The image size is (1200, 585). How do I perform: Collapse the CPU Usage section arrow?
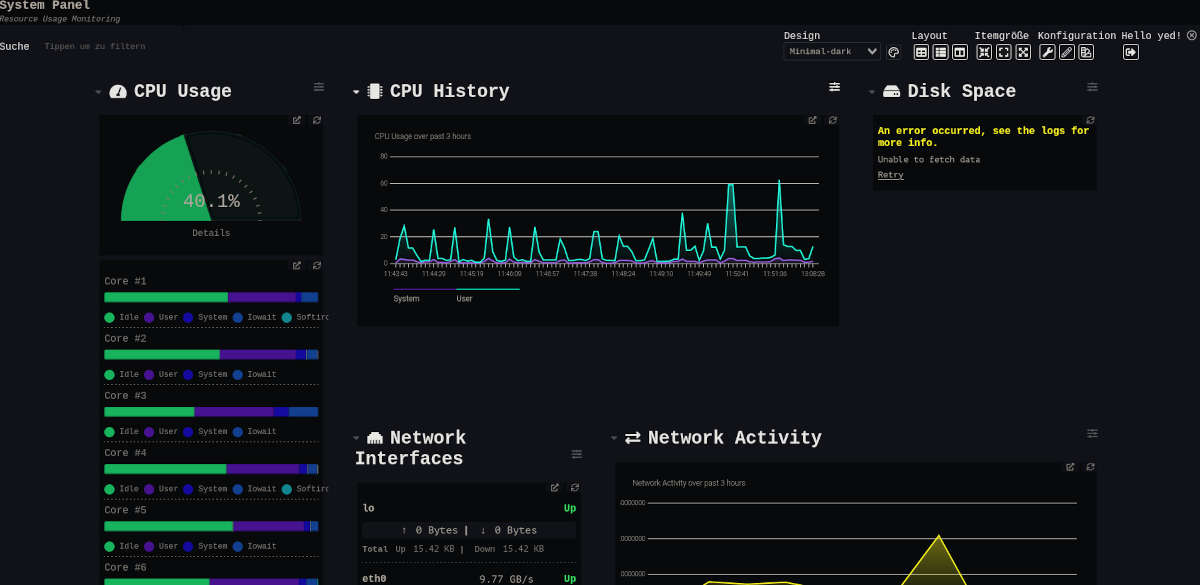click(98, 92)
